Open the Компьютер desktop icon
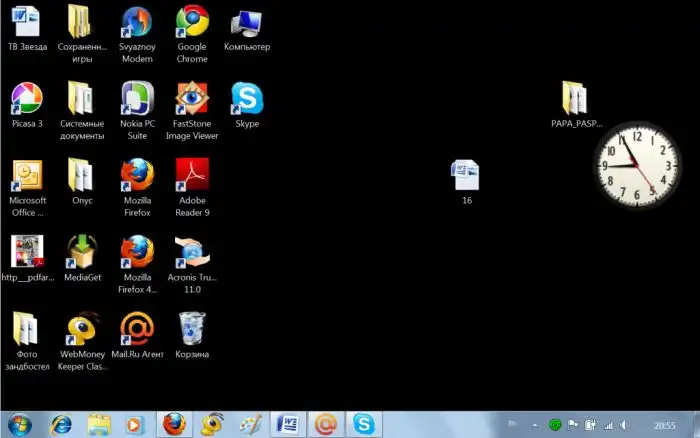Screen dimensions: 700x438 coord(247,22)
